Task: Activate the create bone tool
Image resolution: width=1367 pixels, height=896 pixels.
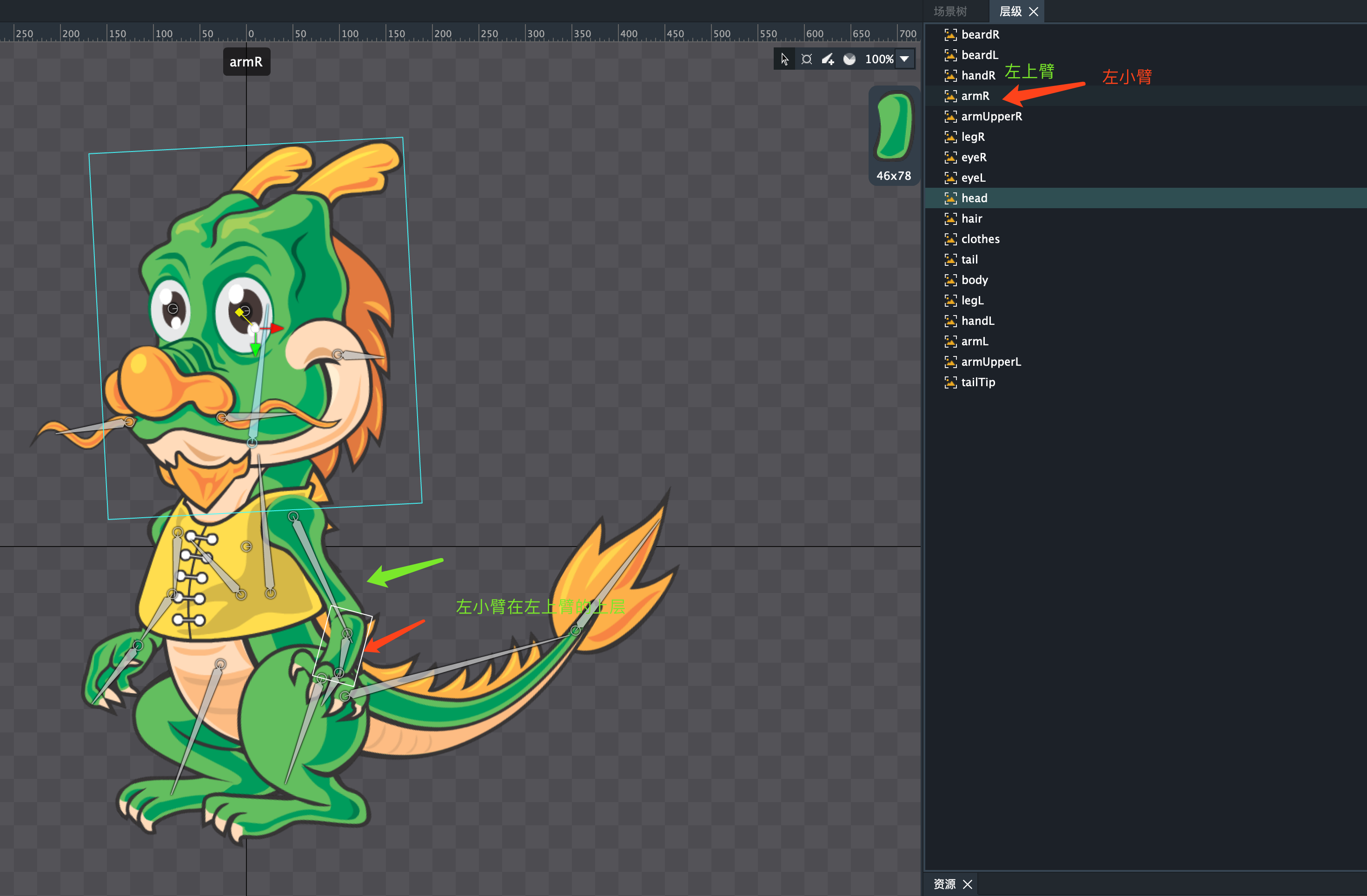Action: (x=828, y=59)
